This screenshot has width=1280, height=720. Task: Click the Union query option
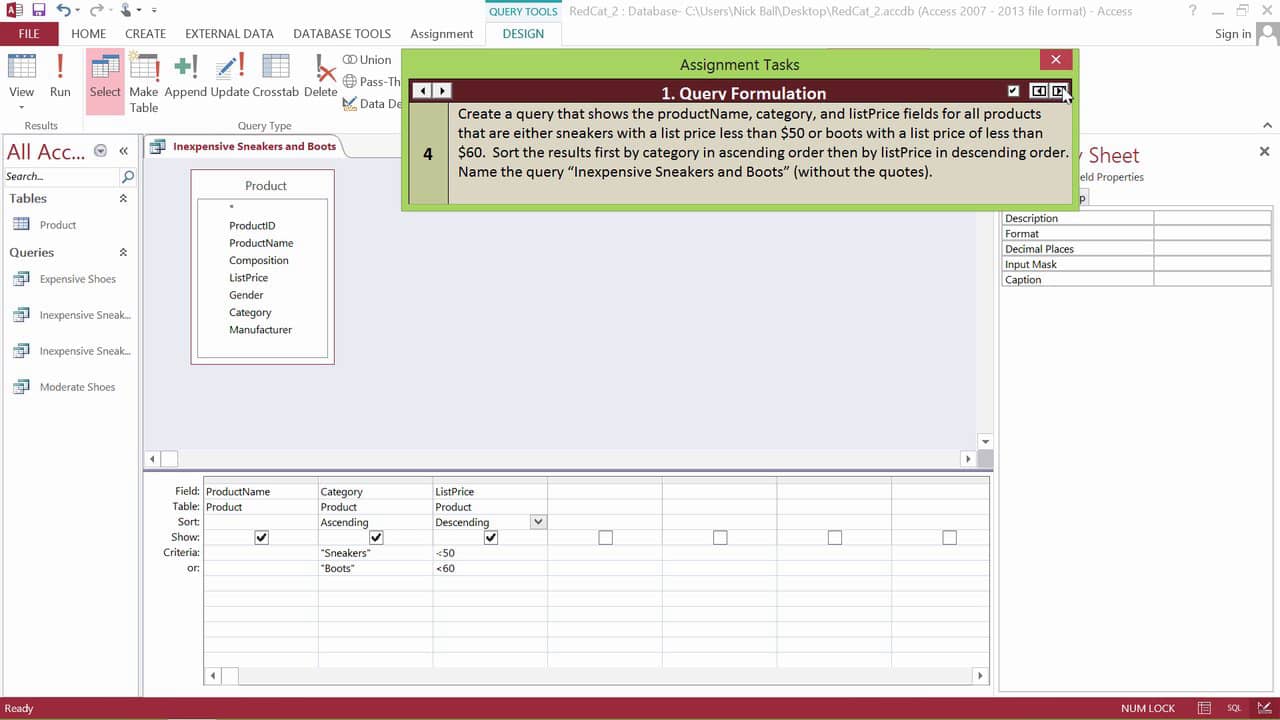(367, 60)
